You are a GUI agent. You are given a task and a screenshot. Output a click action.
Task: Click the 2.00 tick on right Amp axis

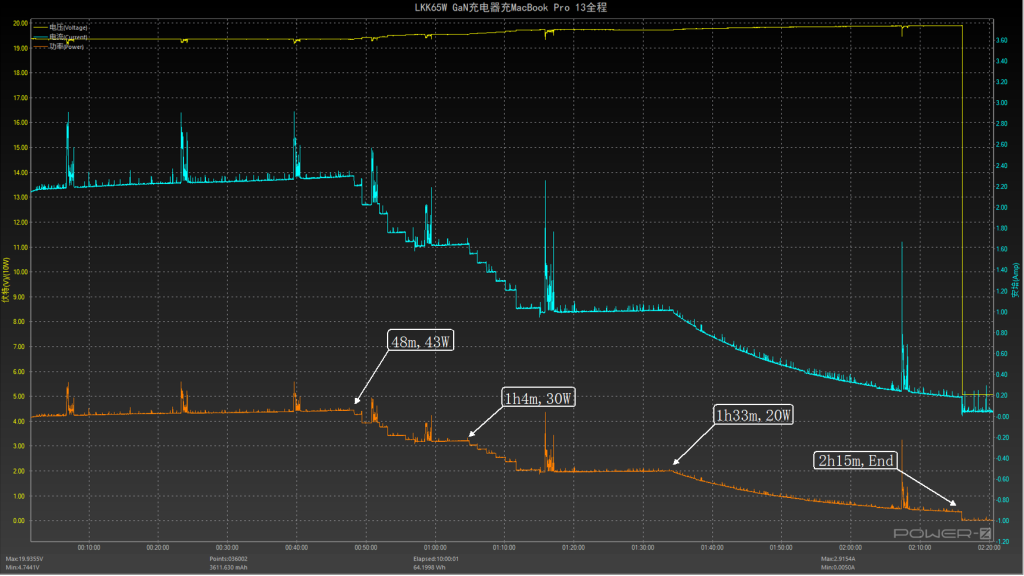coord(1001,208)
